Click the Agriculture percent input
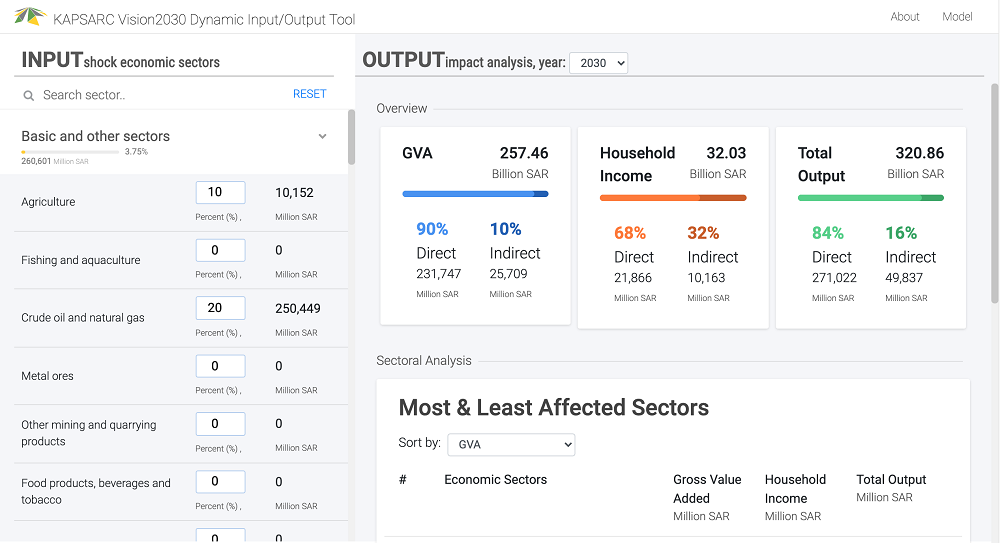1000x543 pixels. point(220,192)
